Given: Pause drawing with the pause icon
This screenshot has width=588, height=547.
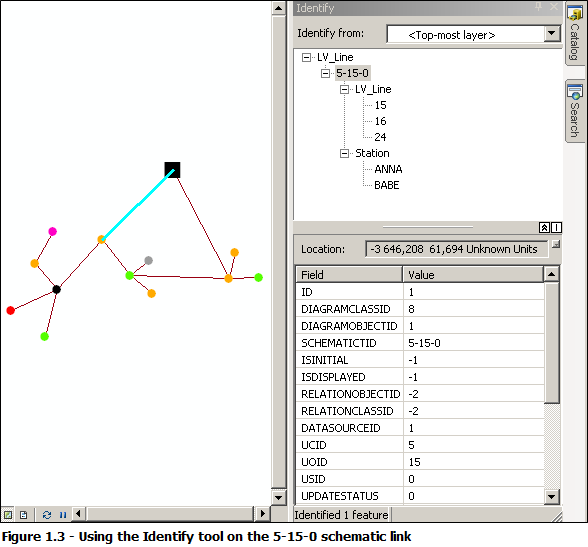Looking at the screenshot, I should pos(63,515).
